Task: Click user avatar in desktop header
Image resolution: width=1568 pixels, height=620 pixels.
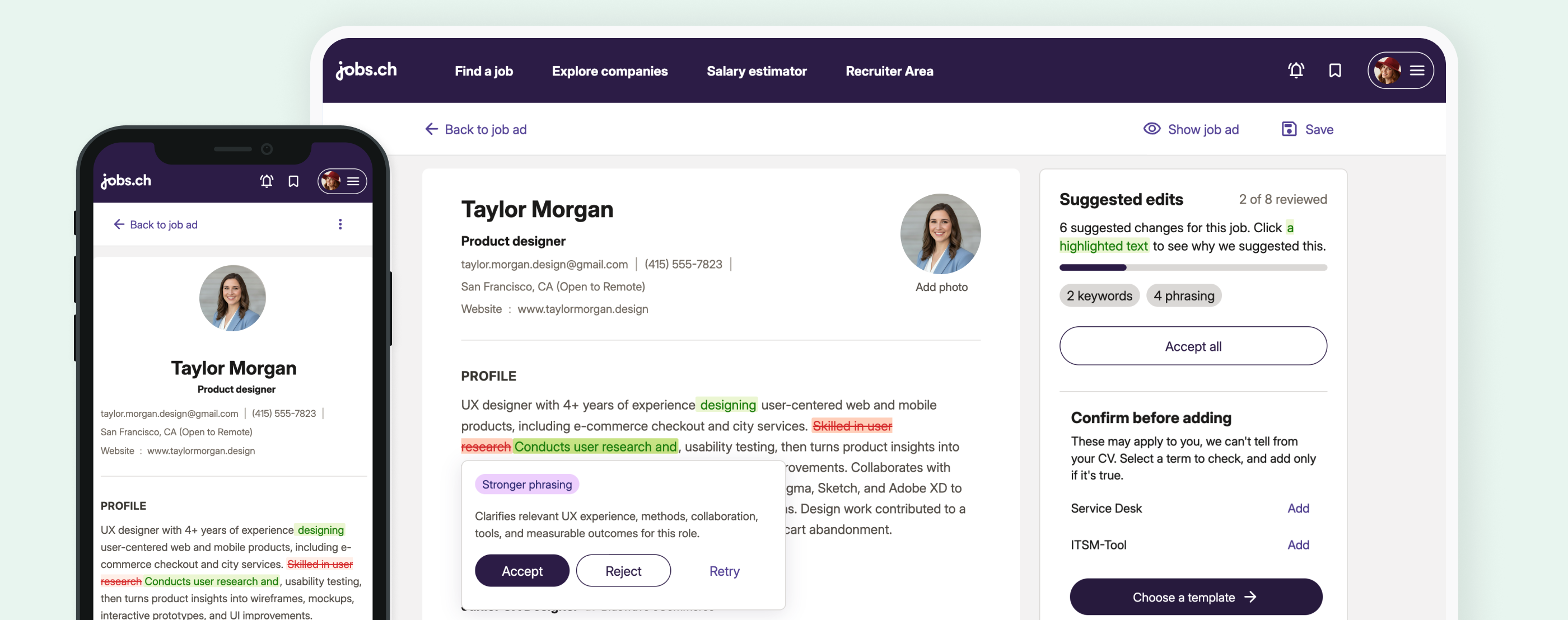Action: pos(1387,71)
